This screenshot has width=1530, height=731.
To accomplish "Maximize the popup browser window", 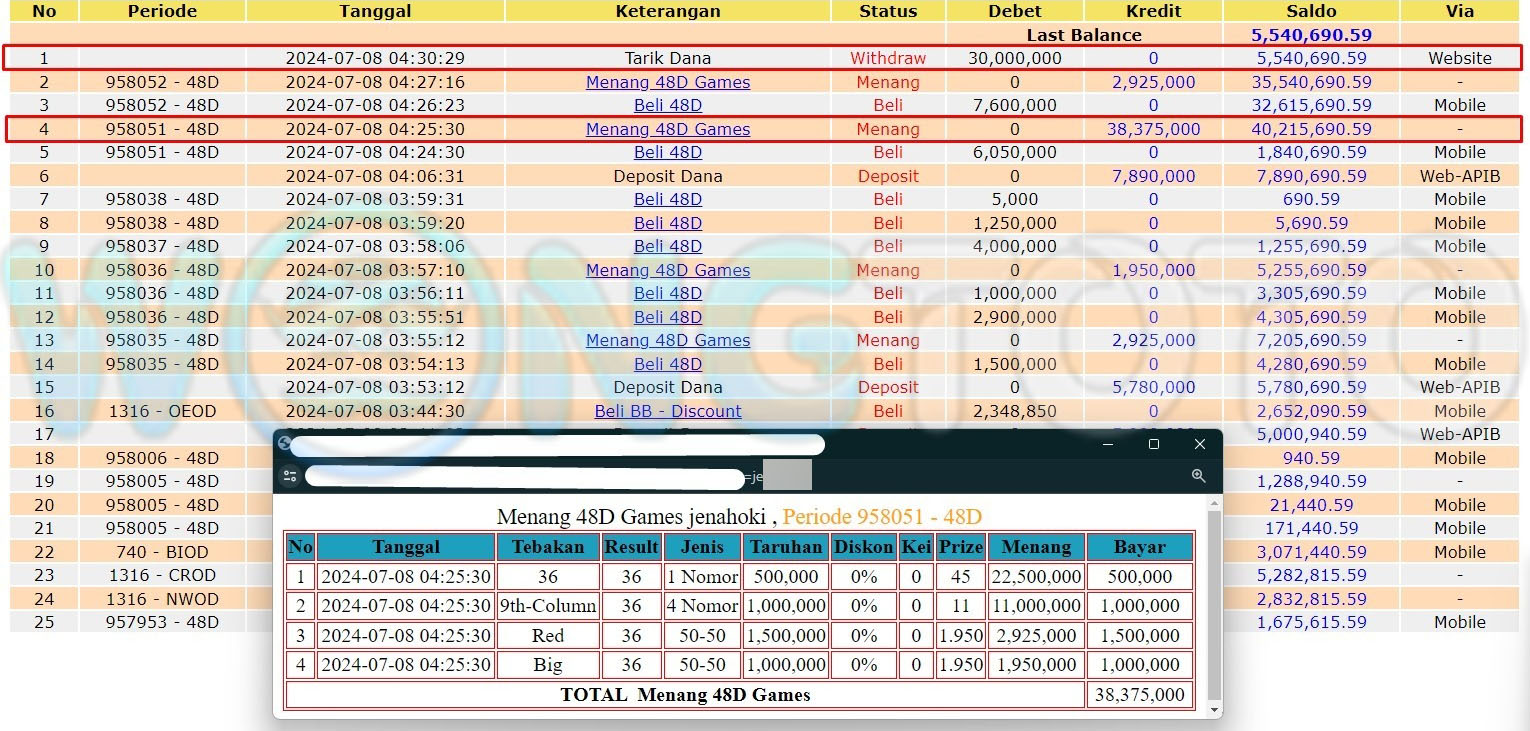I will tap(1153, 444).
